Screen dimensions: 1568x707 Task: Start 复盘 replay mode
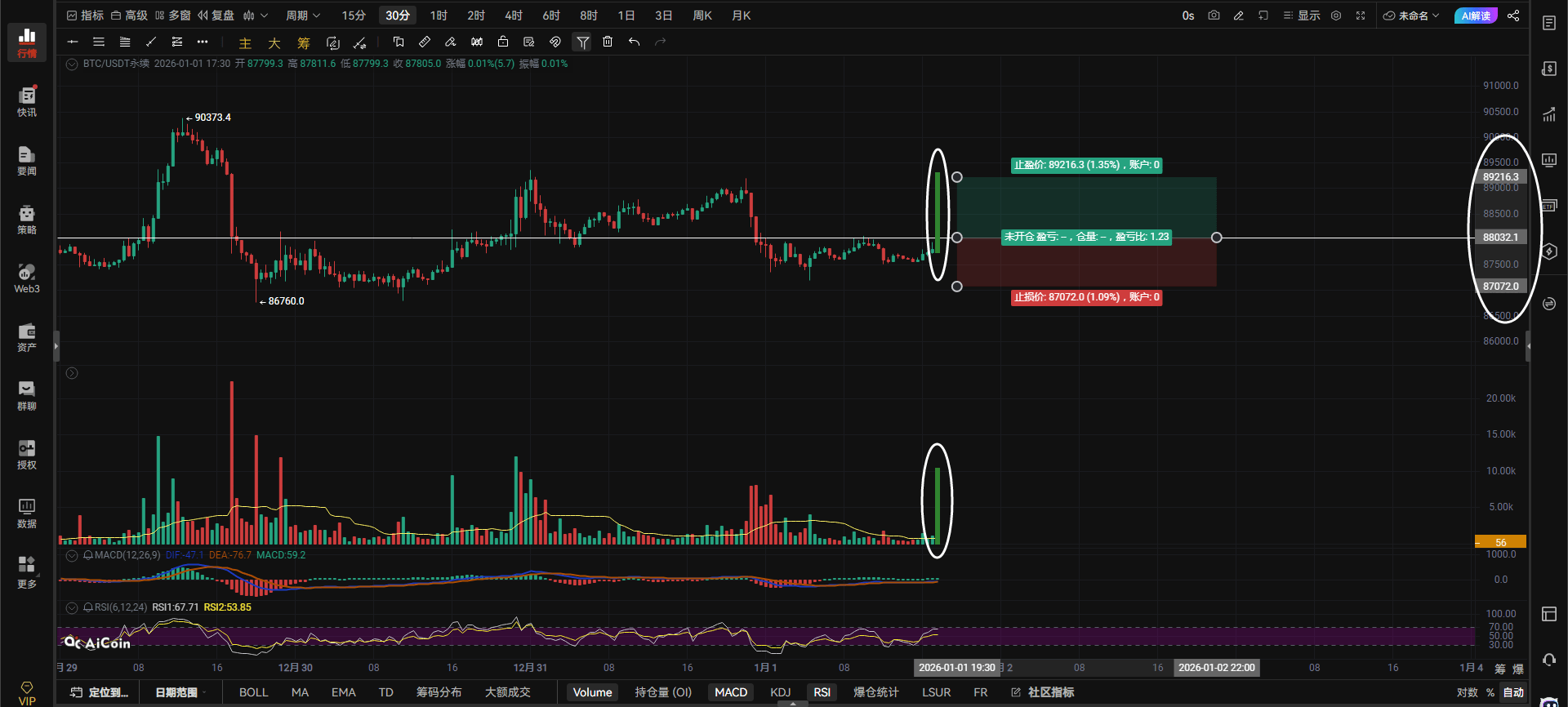pyautogui.click(x=216, y=16)
